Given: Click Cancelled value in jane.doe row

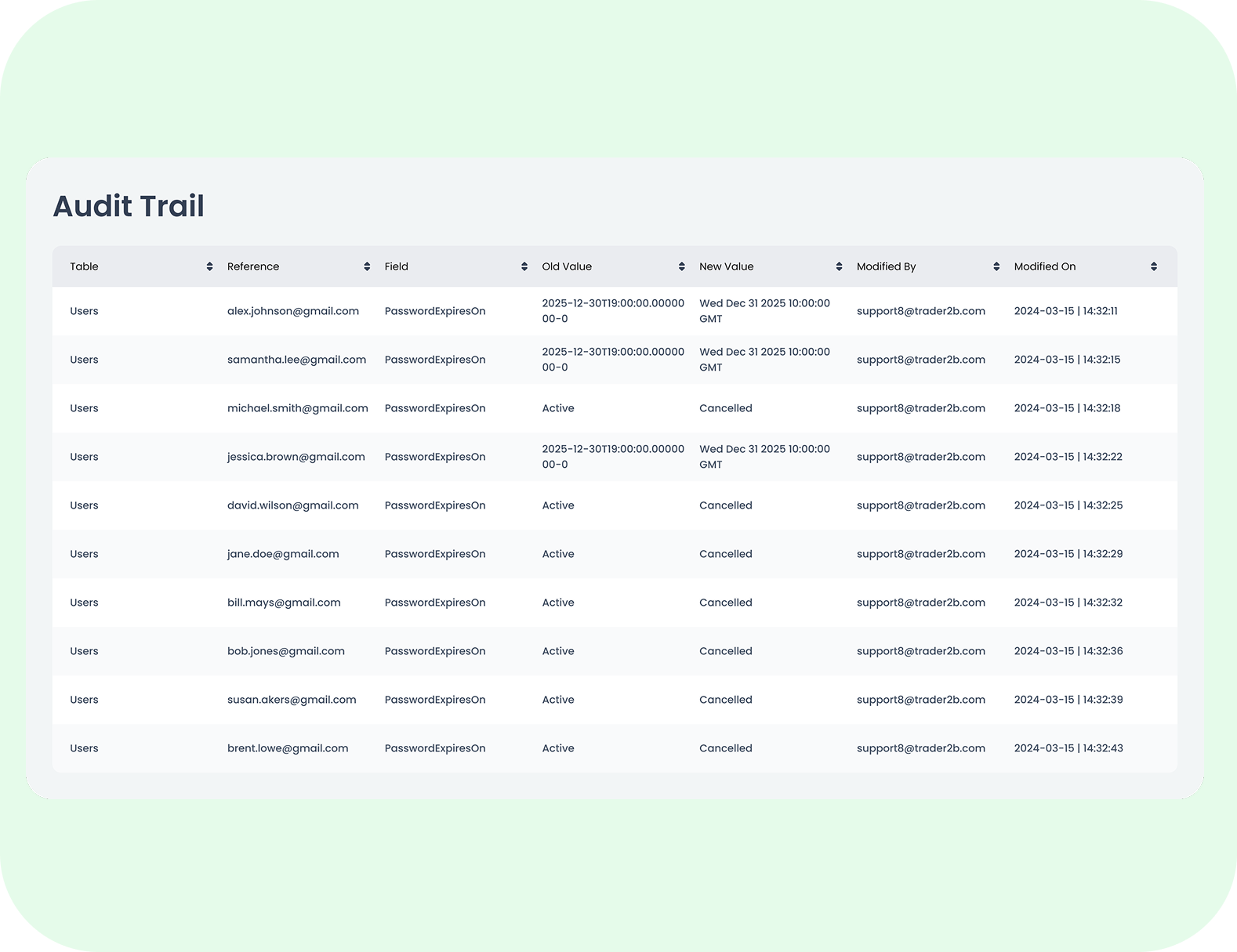Looking at the screenshot, I should (x=725, y=554).
